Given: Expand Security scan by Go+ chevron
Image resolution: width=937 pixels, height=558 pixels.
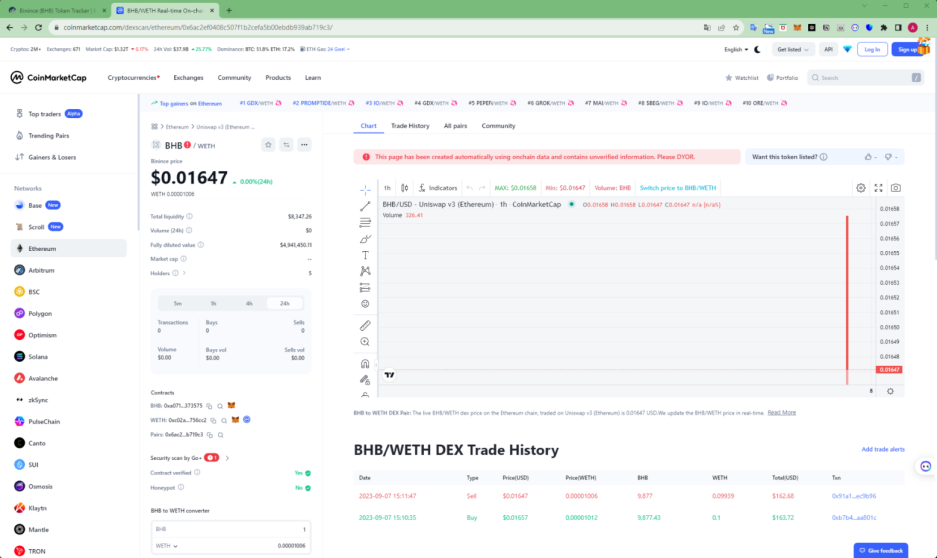Looking at the screenshot, I should (x=227, y=458).
